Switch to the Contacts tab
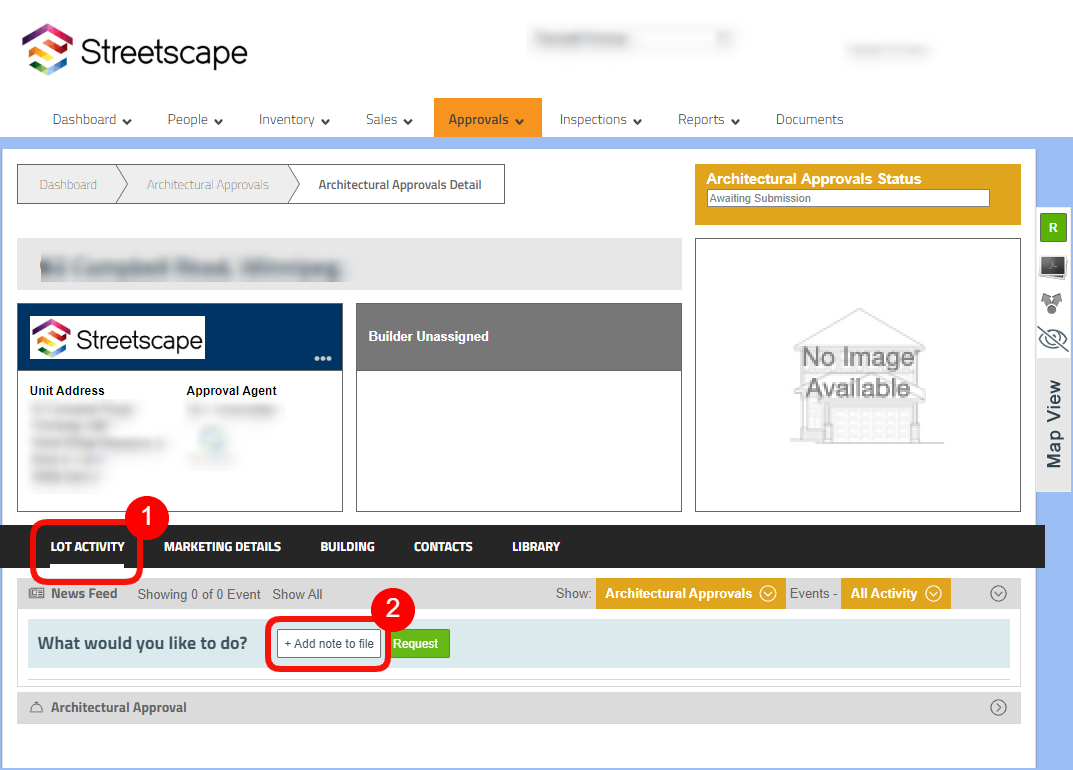1073x770 pixels. [443, 546]
